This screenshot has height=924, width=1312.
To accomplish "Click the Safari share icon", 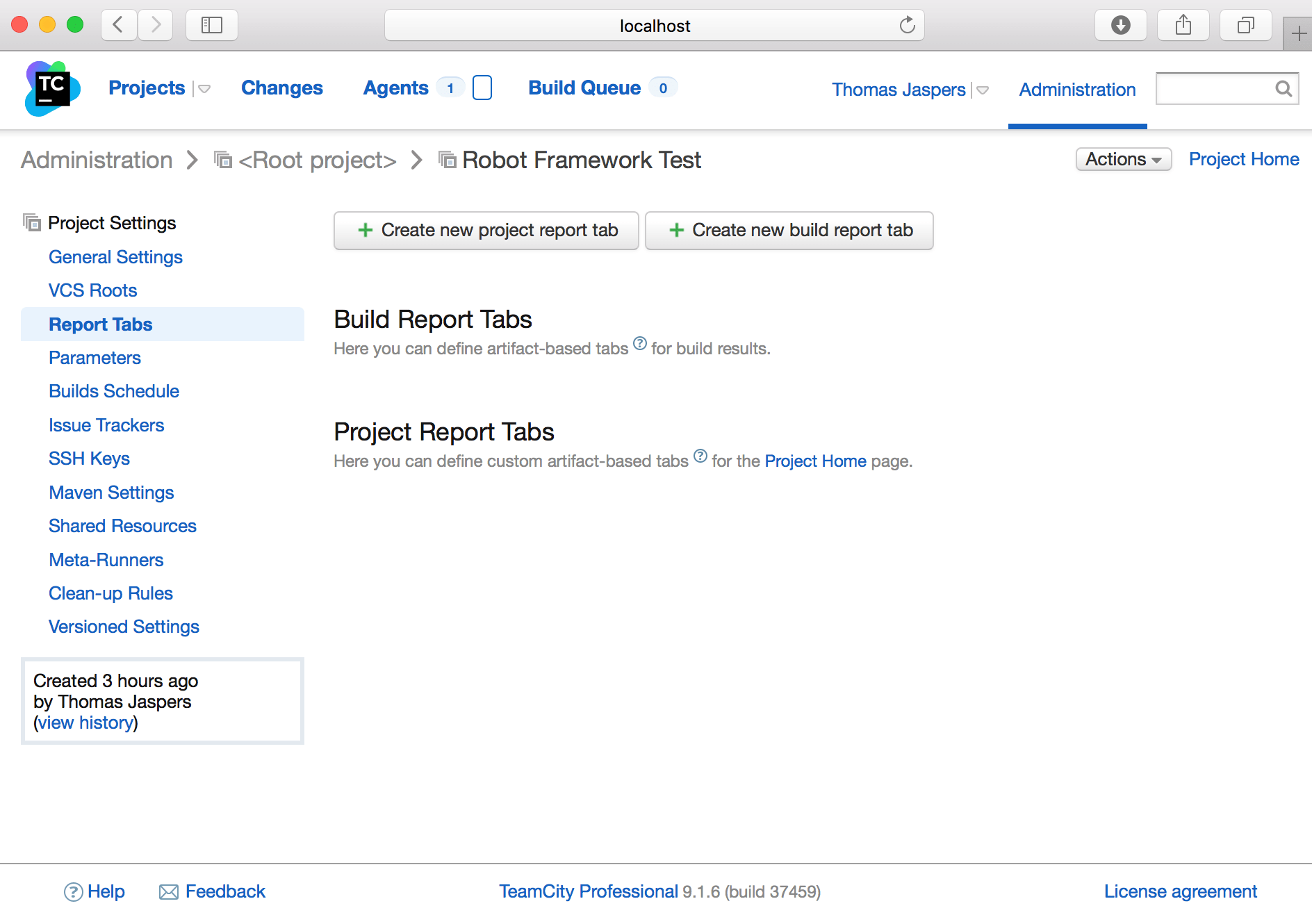I will pos(1183,26).
